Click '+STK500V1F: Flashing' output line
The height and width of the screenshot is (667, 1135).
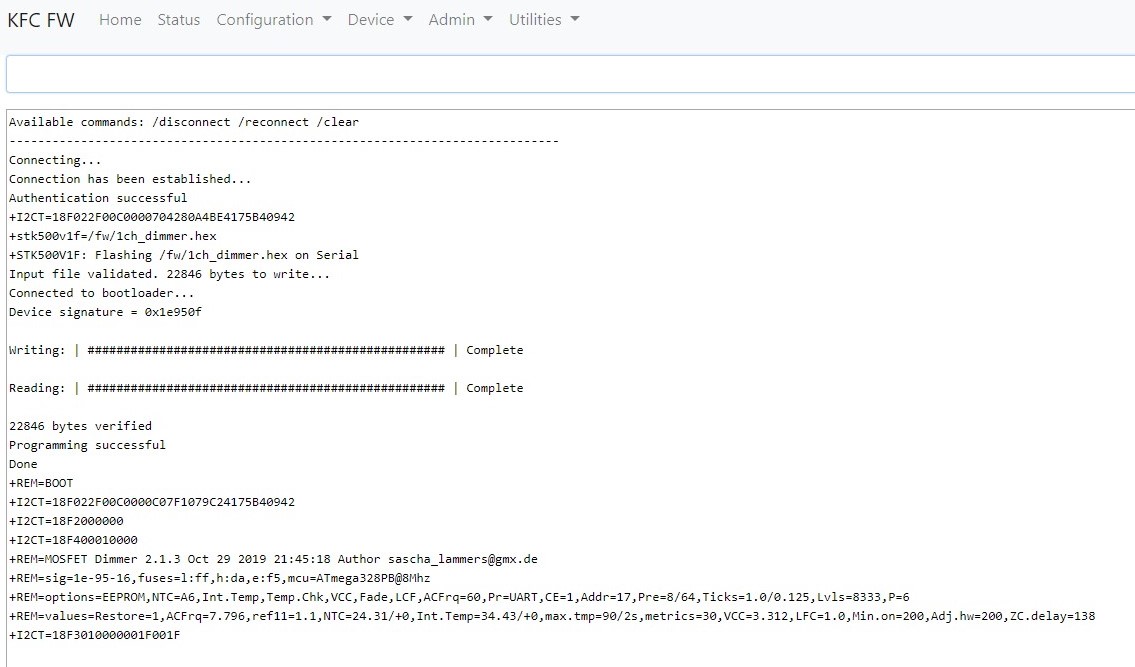click(184, 255)
